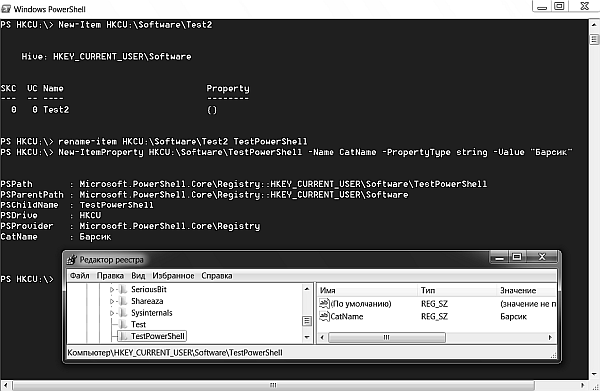Minimize the Windows PowerShell window
This screenshot has height=391, width=600.
coord(542,7)
